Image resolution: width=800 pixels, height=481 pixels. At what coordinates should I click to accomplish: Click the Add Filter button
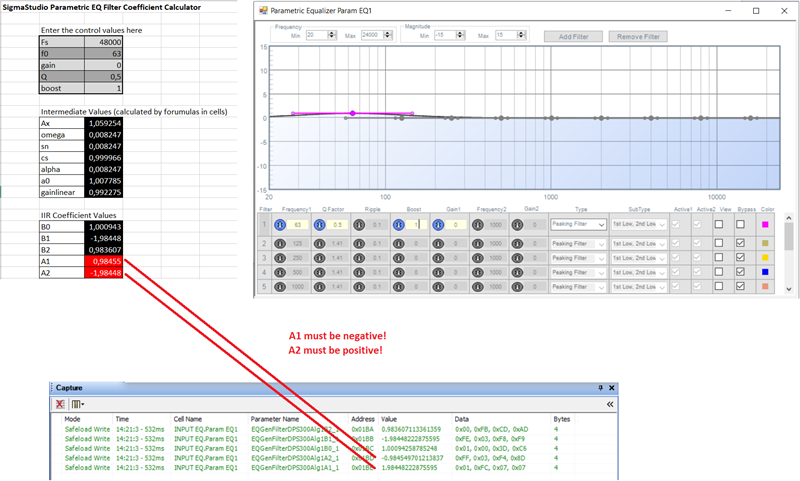tap(573, 37)
